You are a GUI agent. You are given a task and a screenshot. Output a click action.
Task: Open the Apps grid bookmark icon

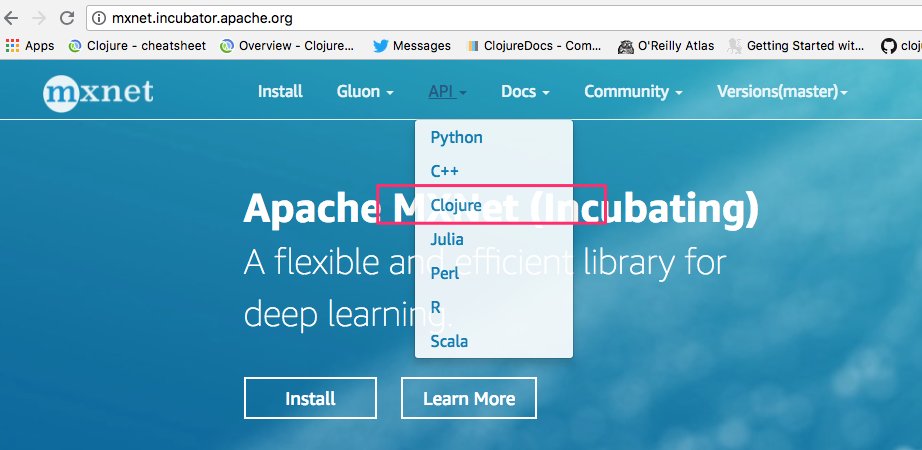tap(12, 45)
